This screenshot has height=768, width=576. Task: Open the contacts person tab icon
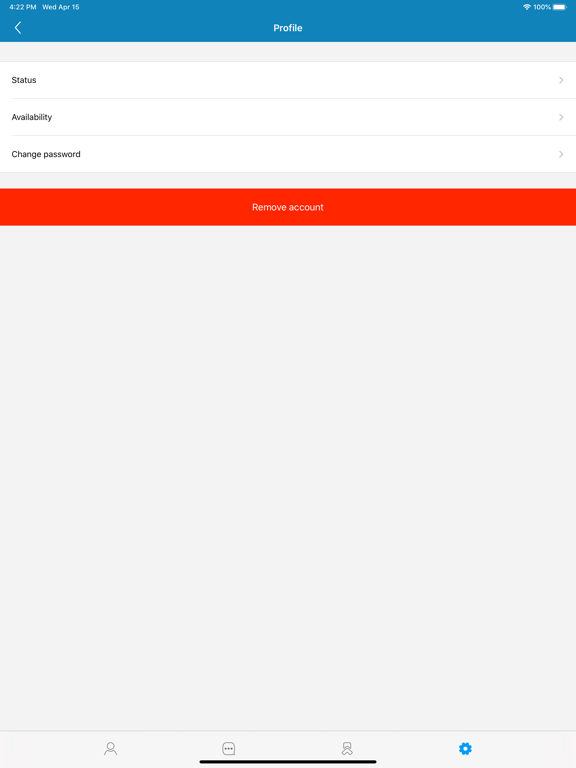(x=111, y=748)
